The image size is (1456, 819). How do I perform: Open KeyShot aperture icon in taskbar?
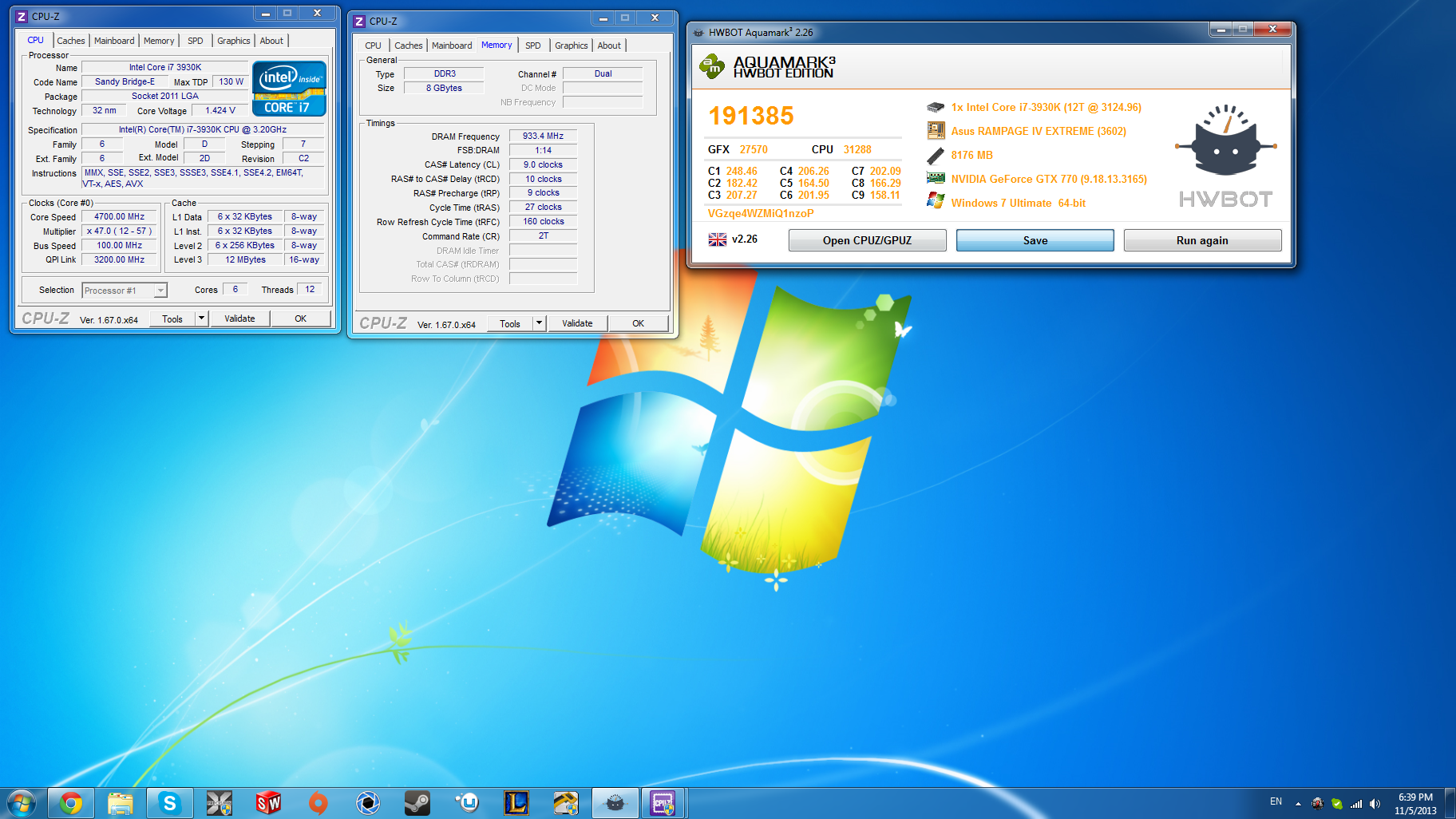tap(367, 803)
